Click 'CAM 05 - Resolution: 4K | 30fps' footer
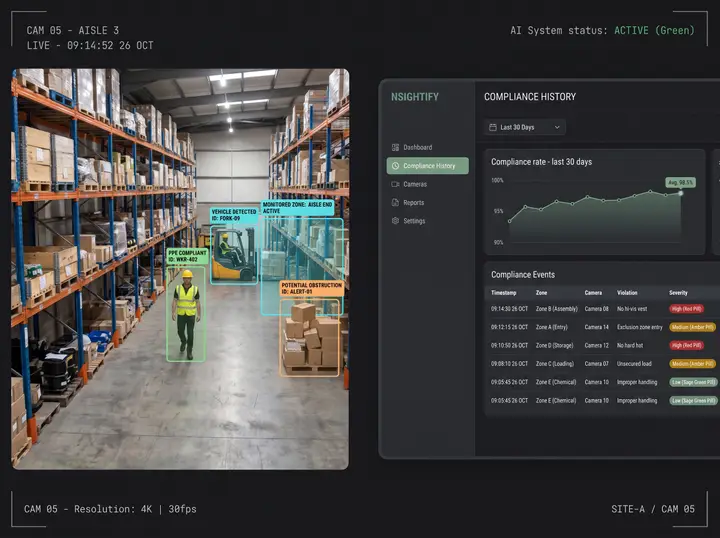This screenshot has height=538, width=720. (110, 509)
